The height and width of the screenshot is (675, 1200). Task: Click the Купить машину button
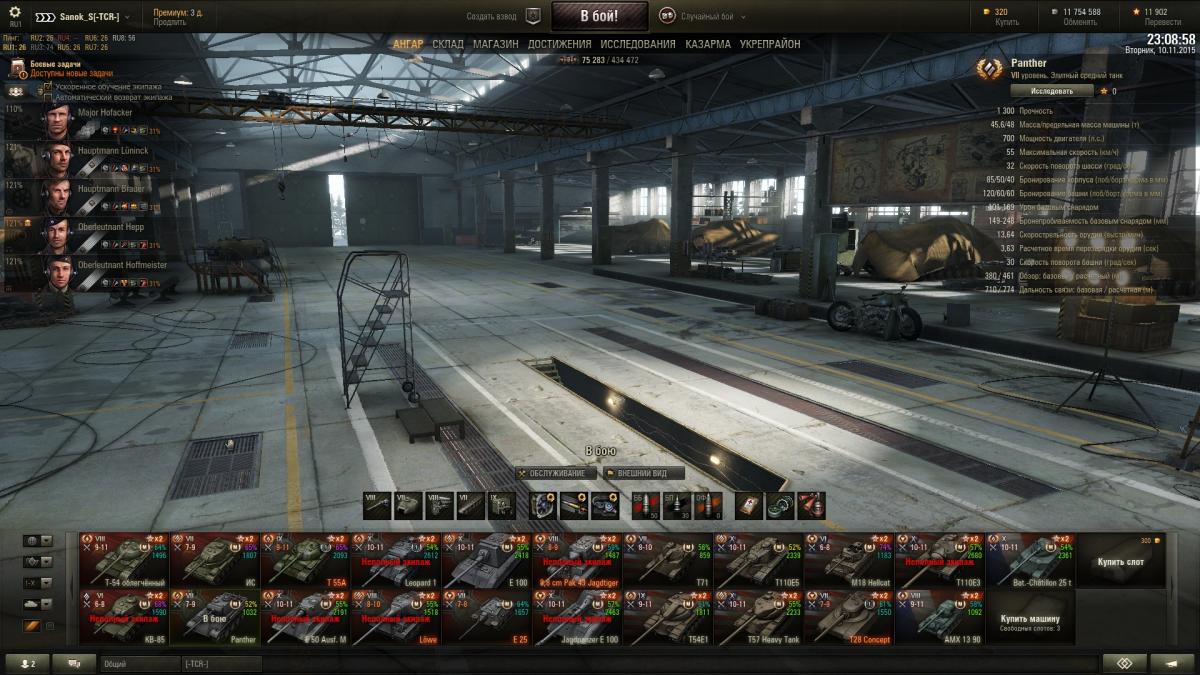(1029, 618)
